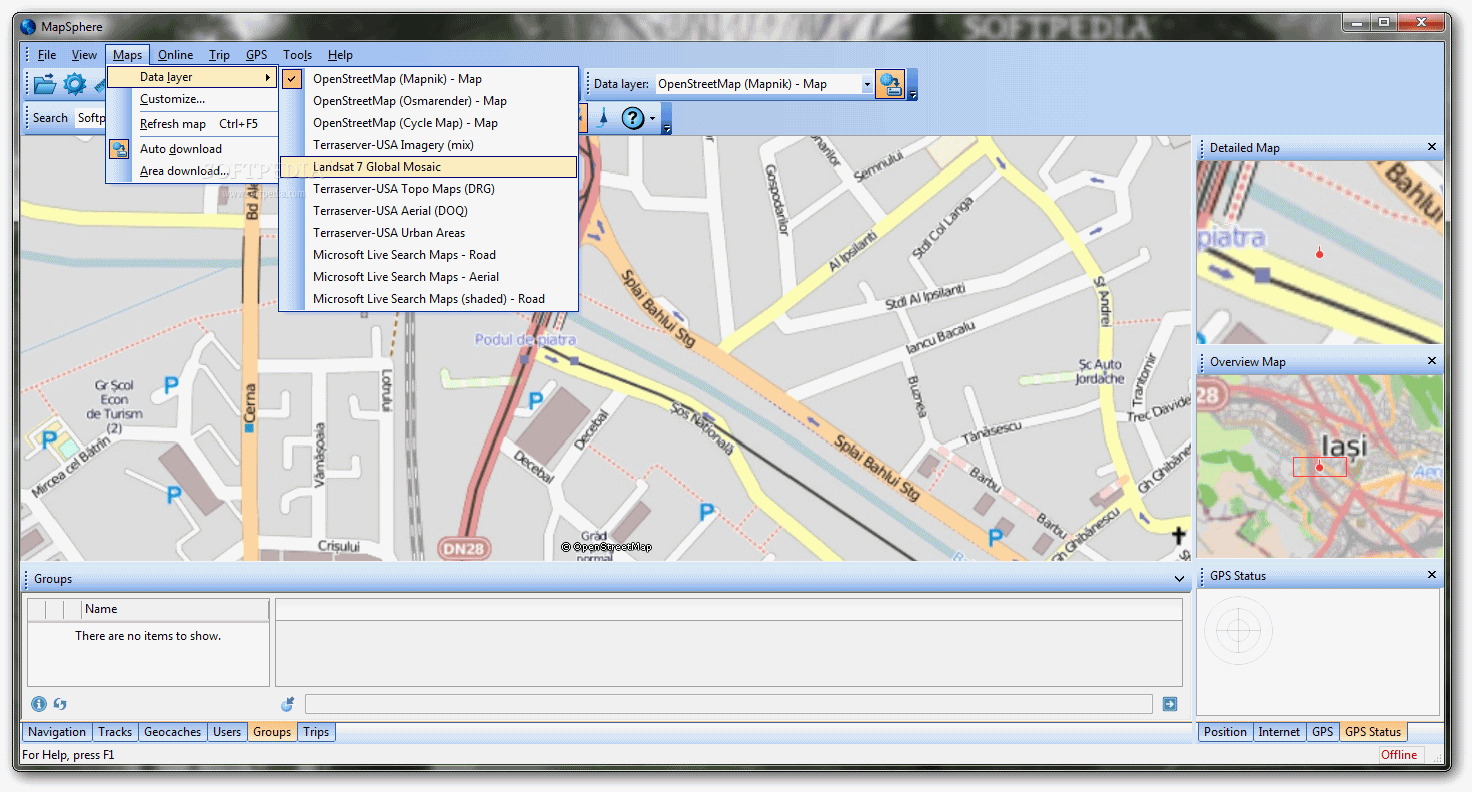This screenshot has width=1472, height=792.
Task: Close the Overview Map panel
Action: pyautogui.click(x=1431, y=361)
